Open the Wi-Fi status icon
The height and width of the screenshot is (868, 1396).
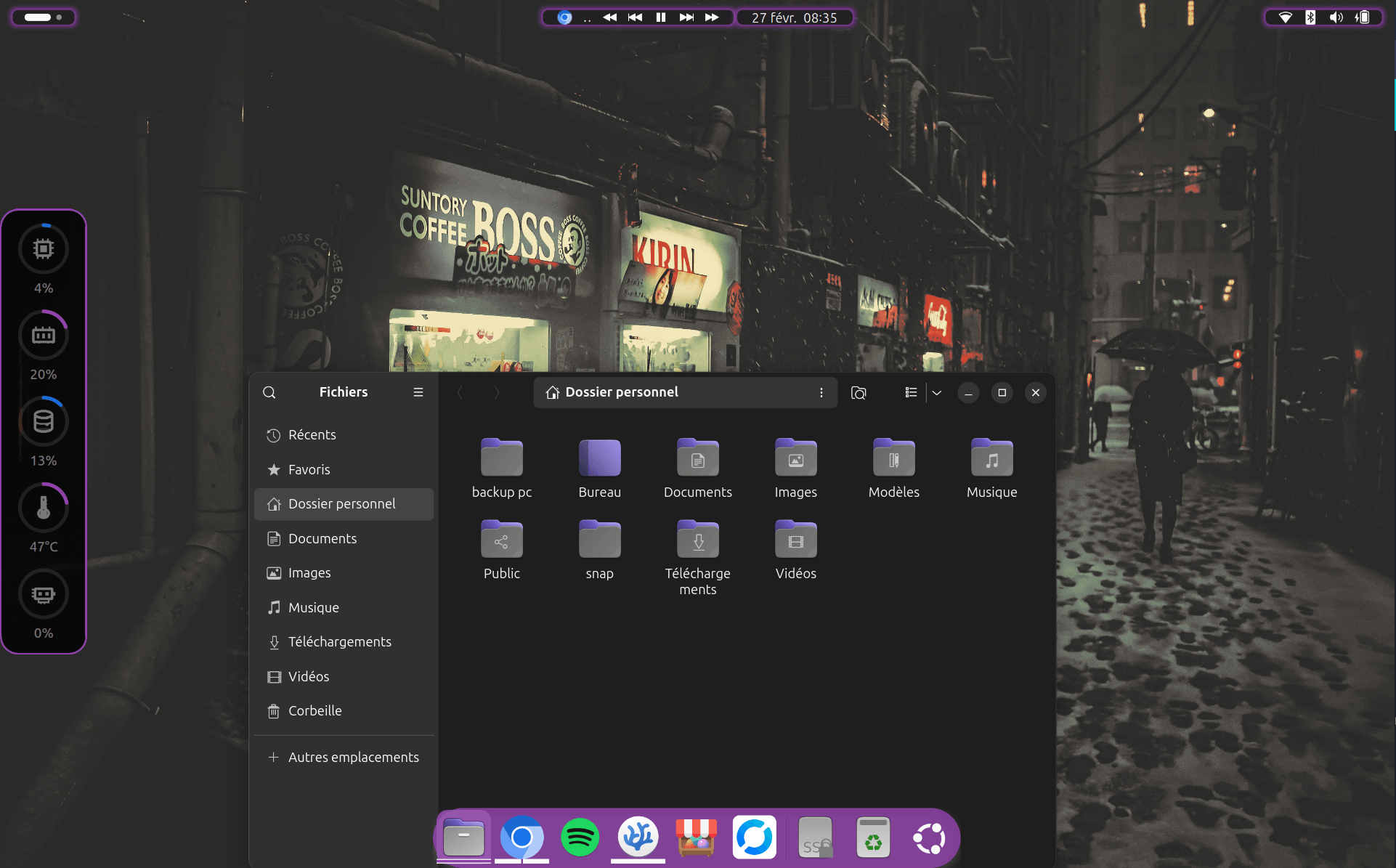[x=1285, y=17]
